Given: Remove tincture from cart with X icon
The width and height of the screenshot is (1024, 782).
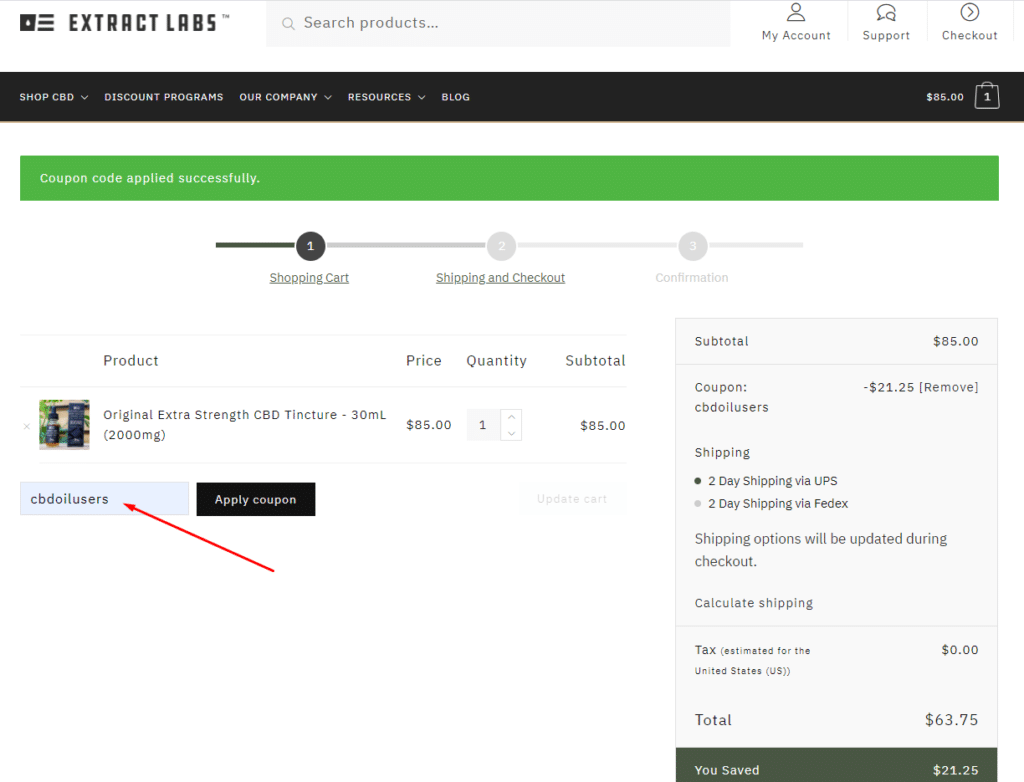Looking at the screenshot, I should 27,426.
